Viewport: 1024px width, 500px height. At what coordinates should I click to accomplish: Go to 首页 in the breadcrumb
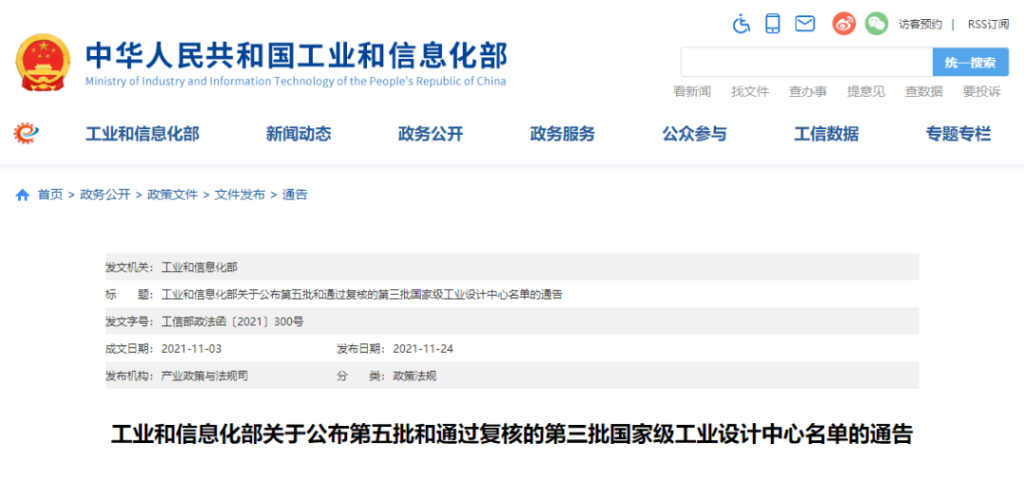click(50, 195)
